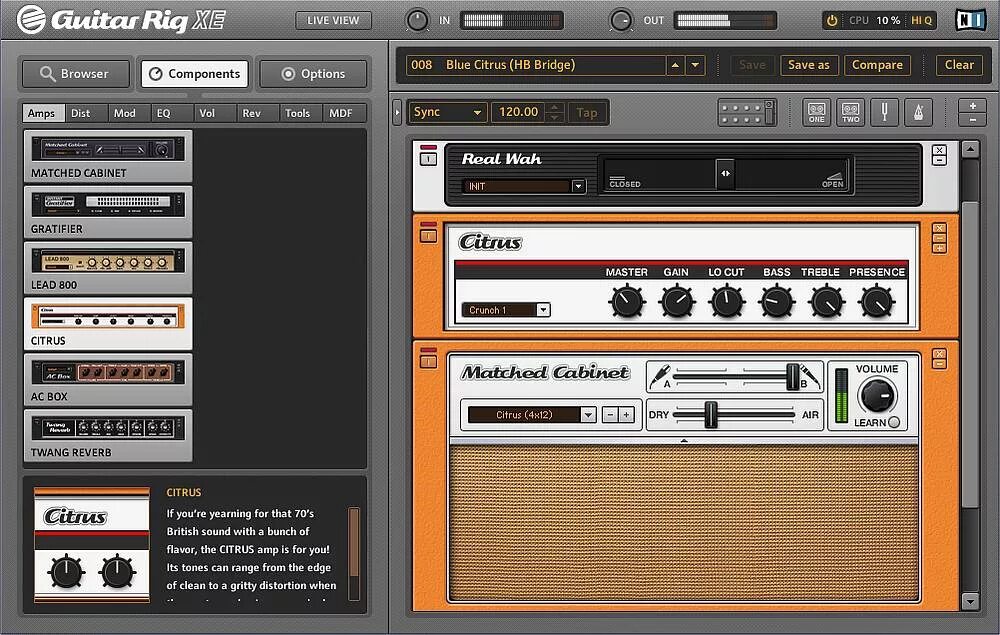The image size is (1000, 635).
Task: Select next cabinet with plus button
Action: [x=626, y=415]
